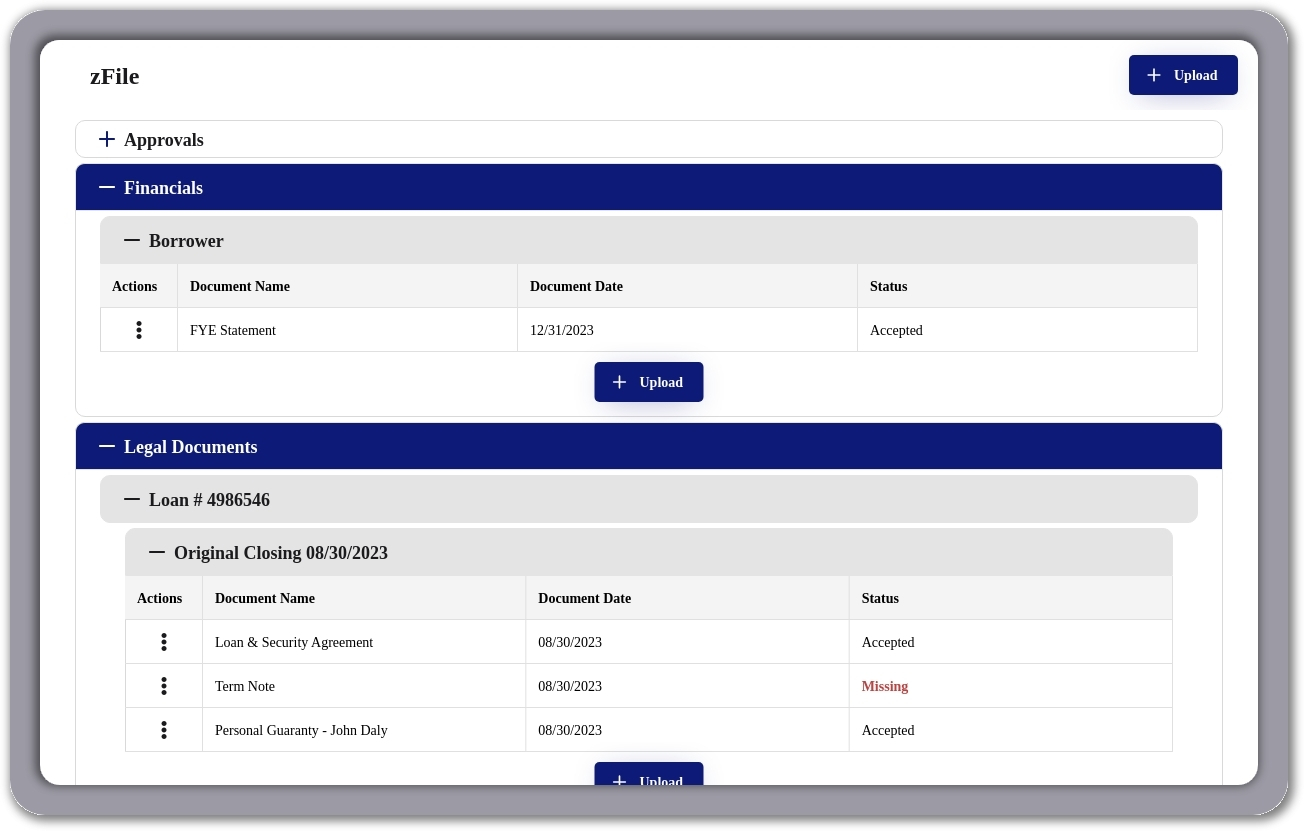Expand the Approvals section header
This screenshot has width=1304, height=831.
[164, 140]
